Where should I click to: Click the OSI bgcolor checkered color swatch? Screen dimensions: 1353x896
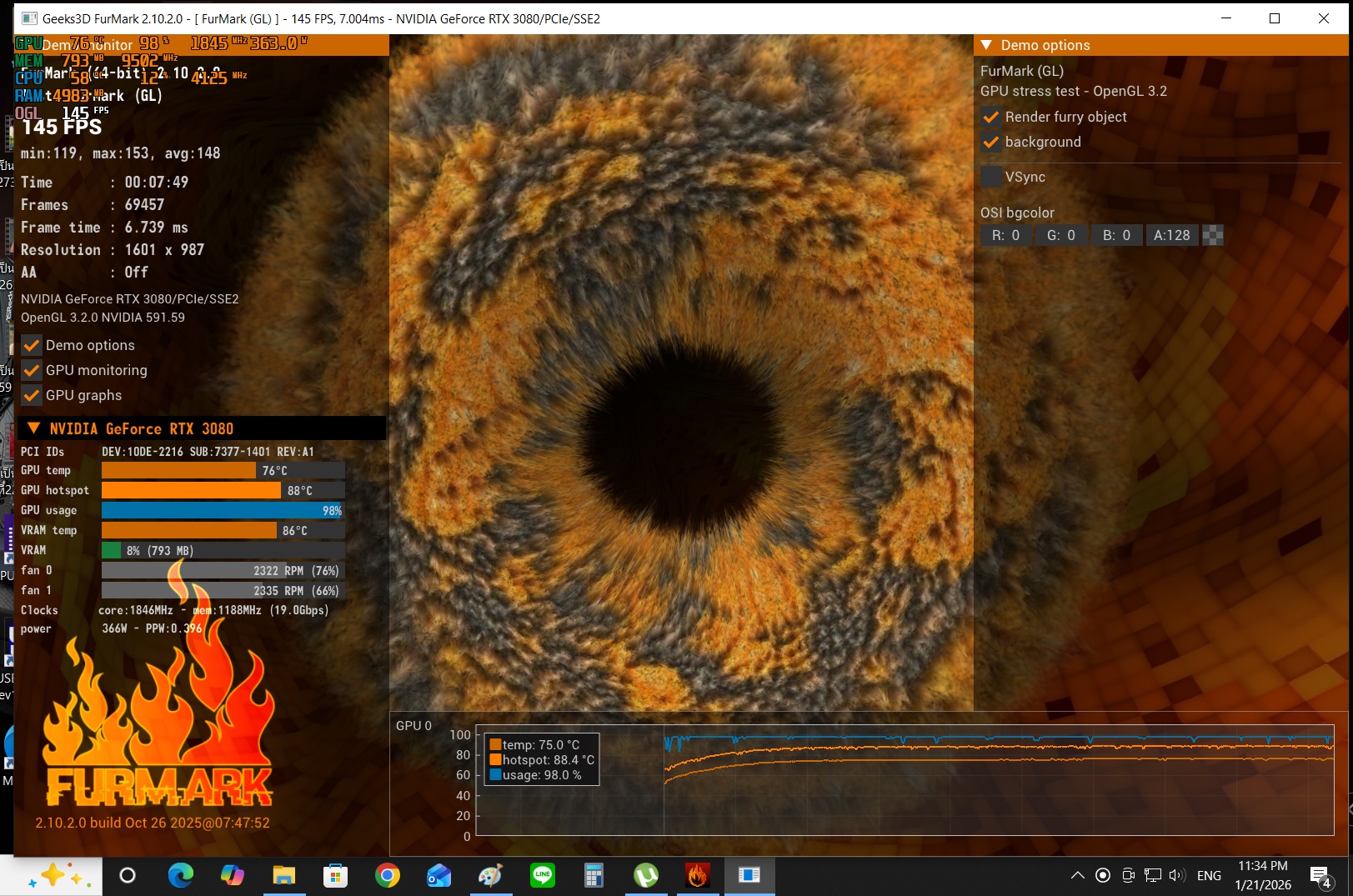coord(1213,236)
